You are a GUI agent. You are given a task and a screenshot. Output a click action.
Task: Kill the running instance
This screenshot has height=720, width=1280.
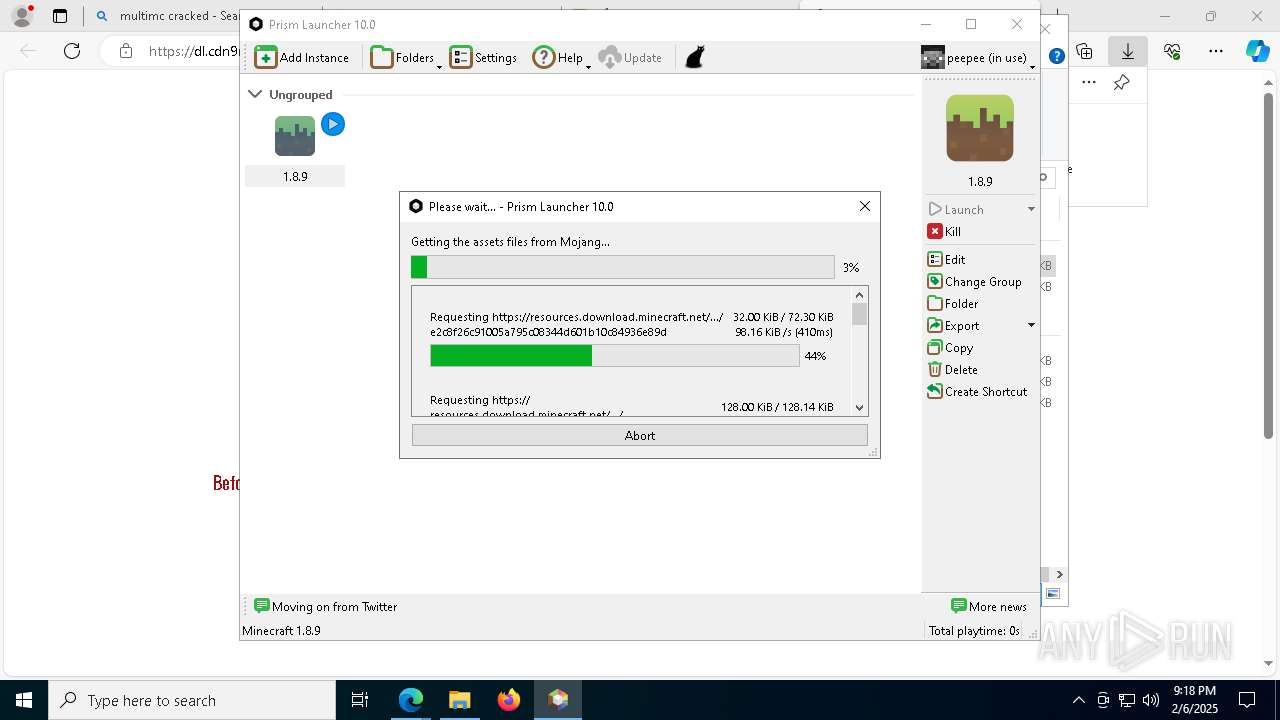point(944,231)
